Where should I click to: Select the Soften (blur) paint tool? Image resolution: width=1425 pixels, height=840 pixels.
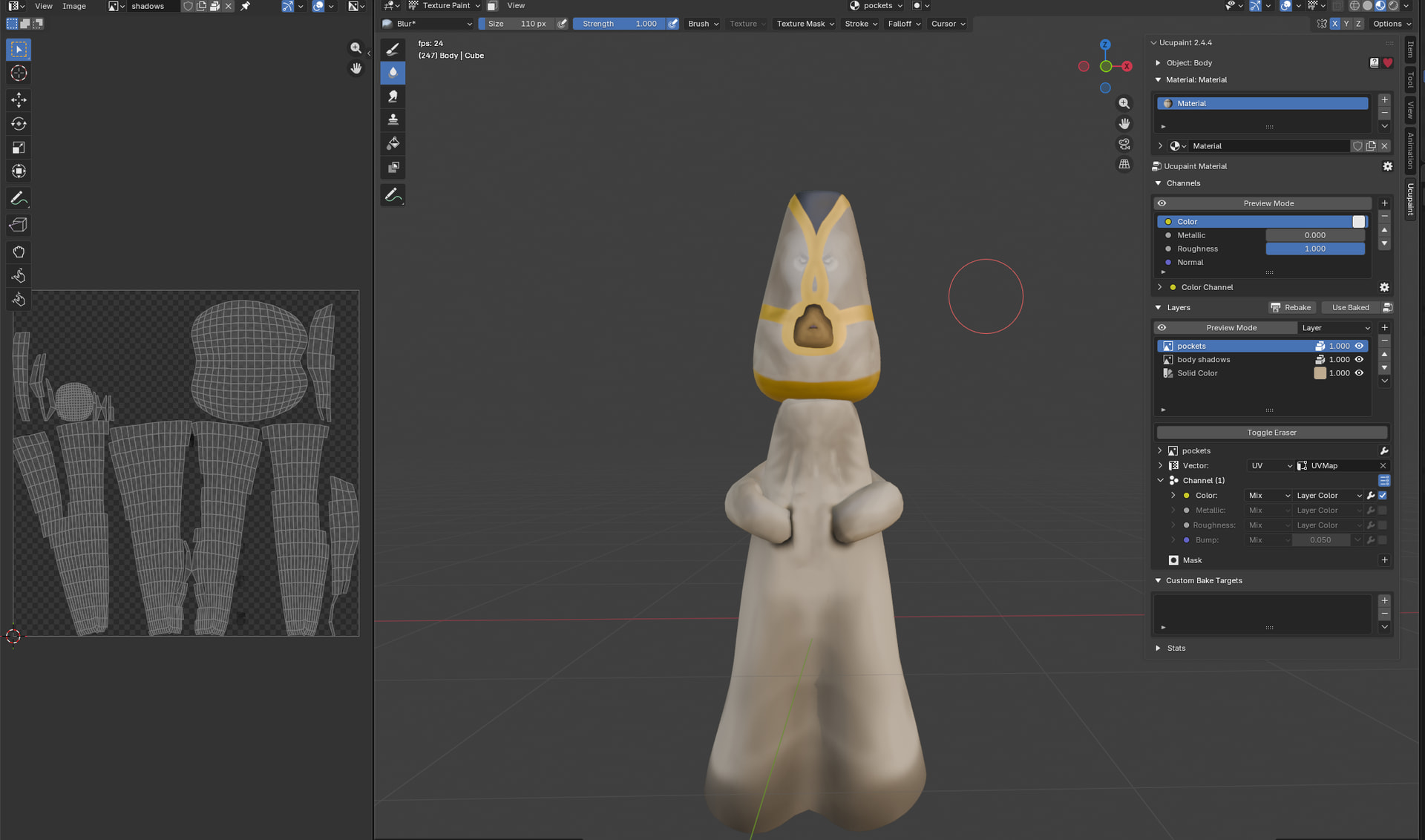393,73
